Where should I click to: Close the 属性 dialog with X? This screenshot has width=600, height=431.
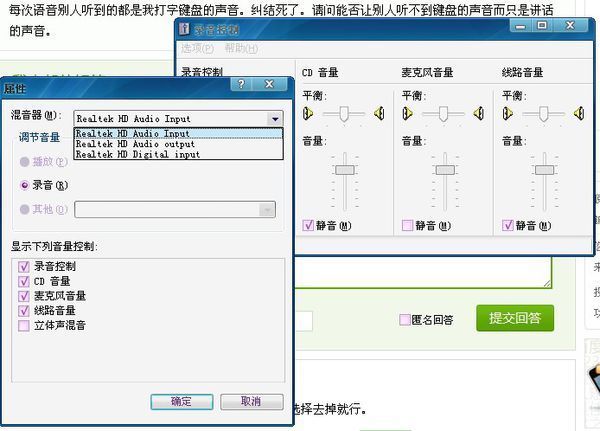(269, 84)
